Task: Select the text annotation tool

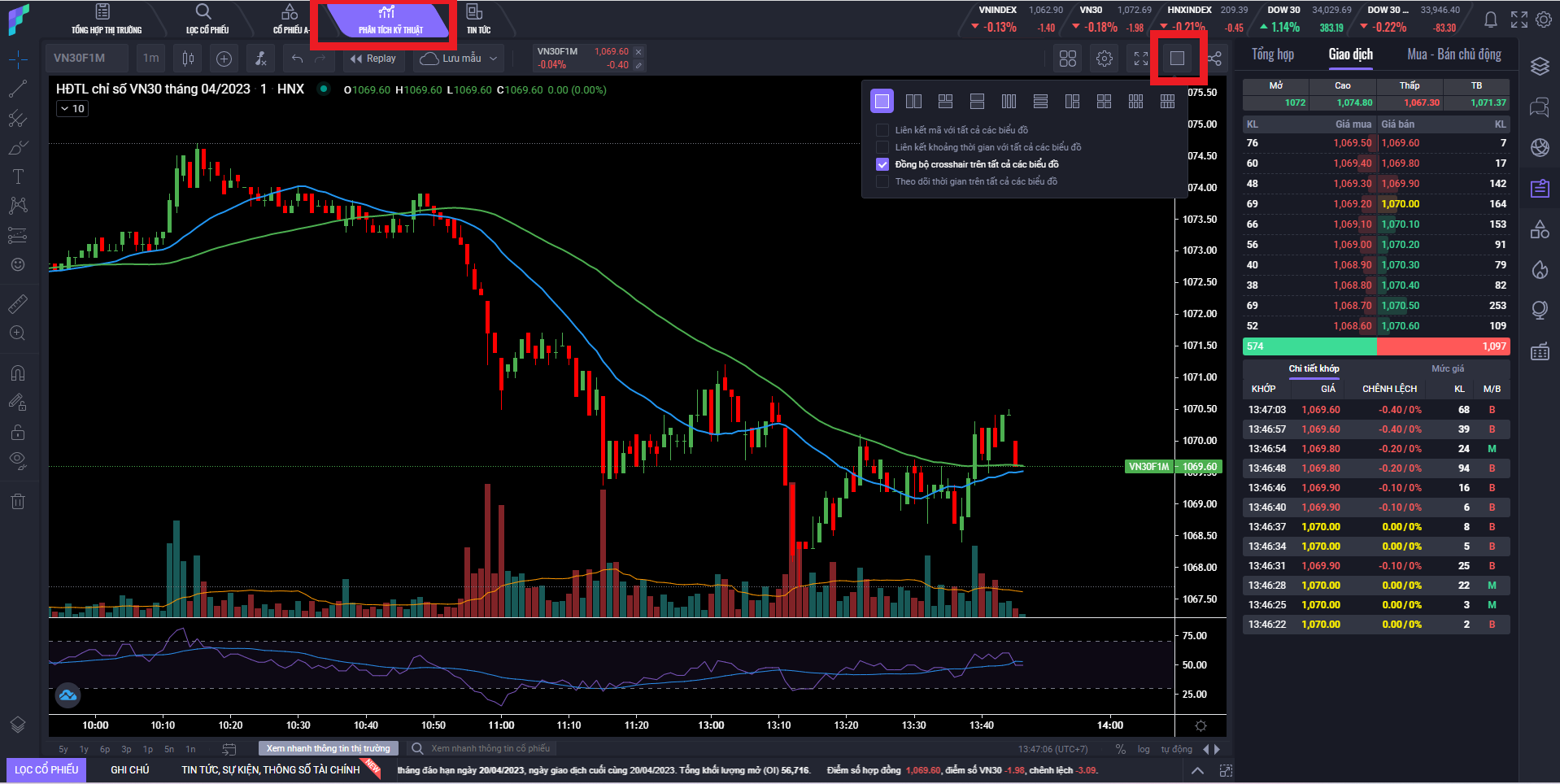Action: (x=18, y=176)
